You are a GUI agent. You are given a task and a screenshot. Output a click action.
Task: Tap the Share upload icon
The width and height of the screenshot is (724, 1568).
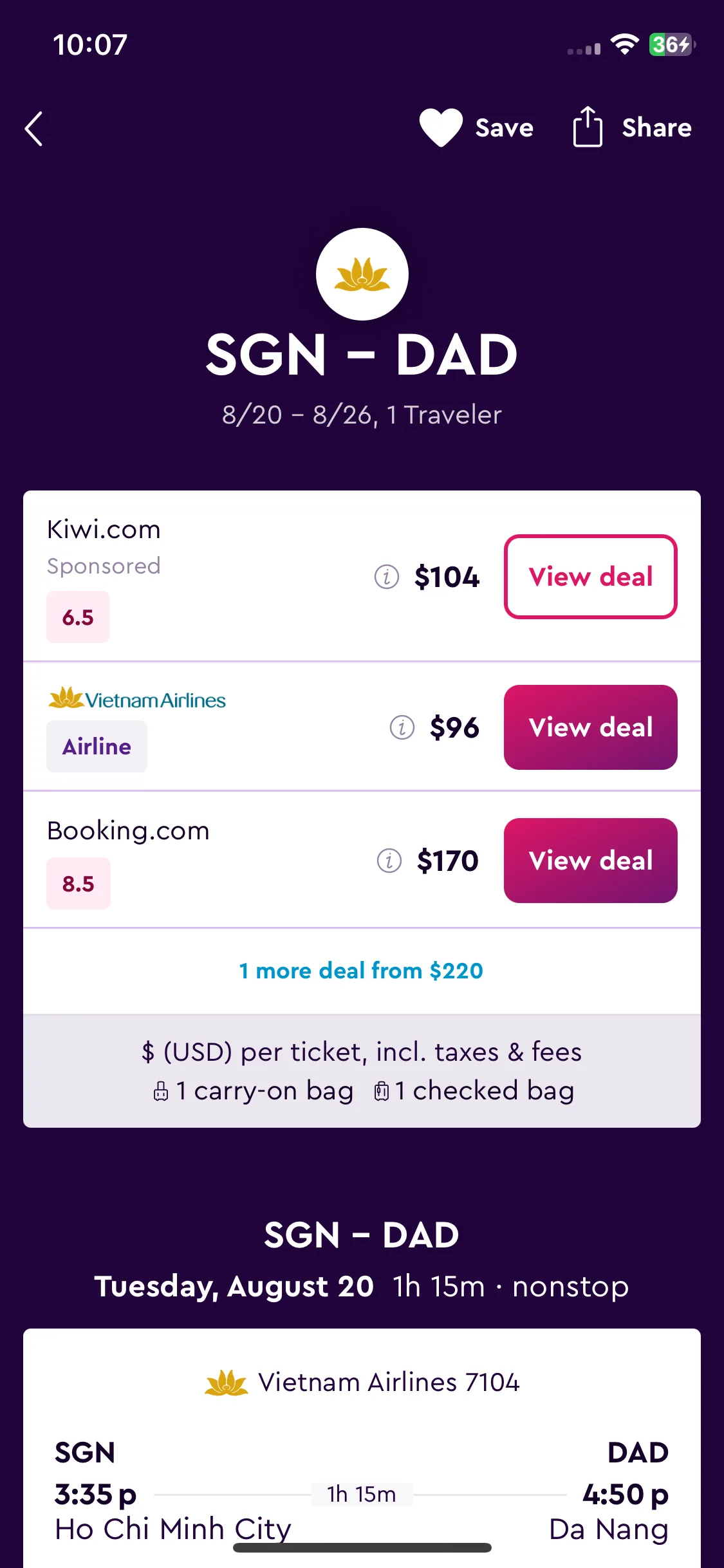coord(588,127)
